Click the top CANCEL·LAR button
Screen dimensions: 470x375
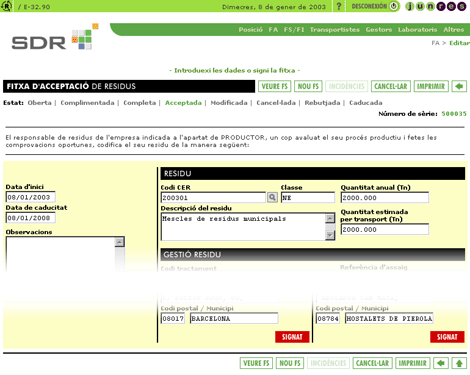pyautogui.click(x=391, y=86)
